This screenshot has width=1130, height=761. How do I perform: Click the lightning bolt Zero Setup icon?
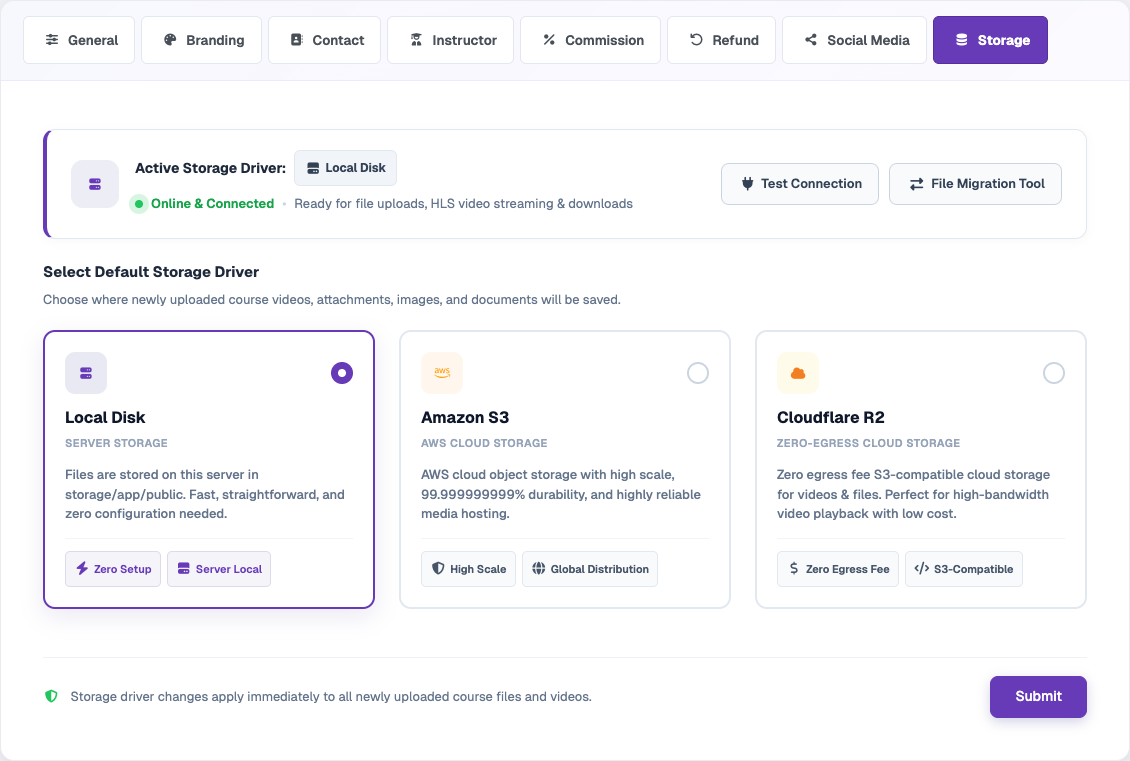tap(82, 569)
